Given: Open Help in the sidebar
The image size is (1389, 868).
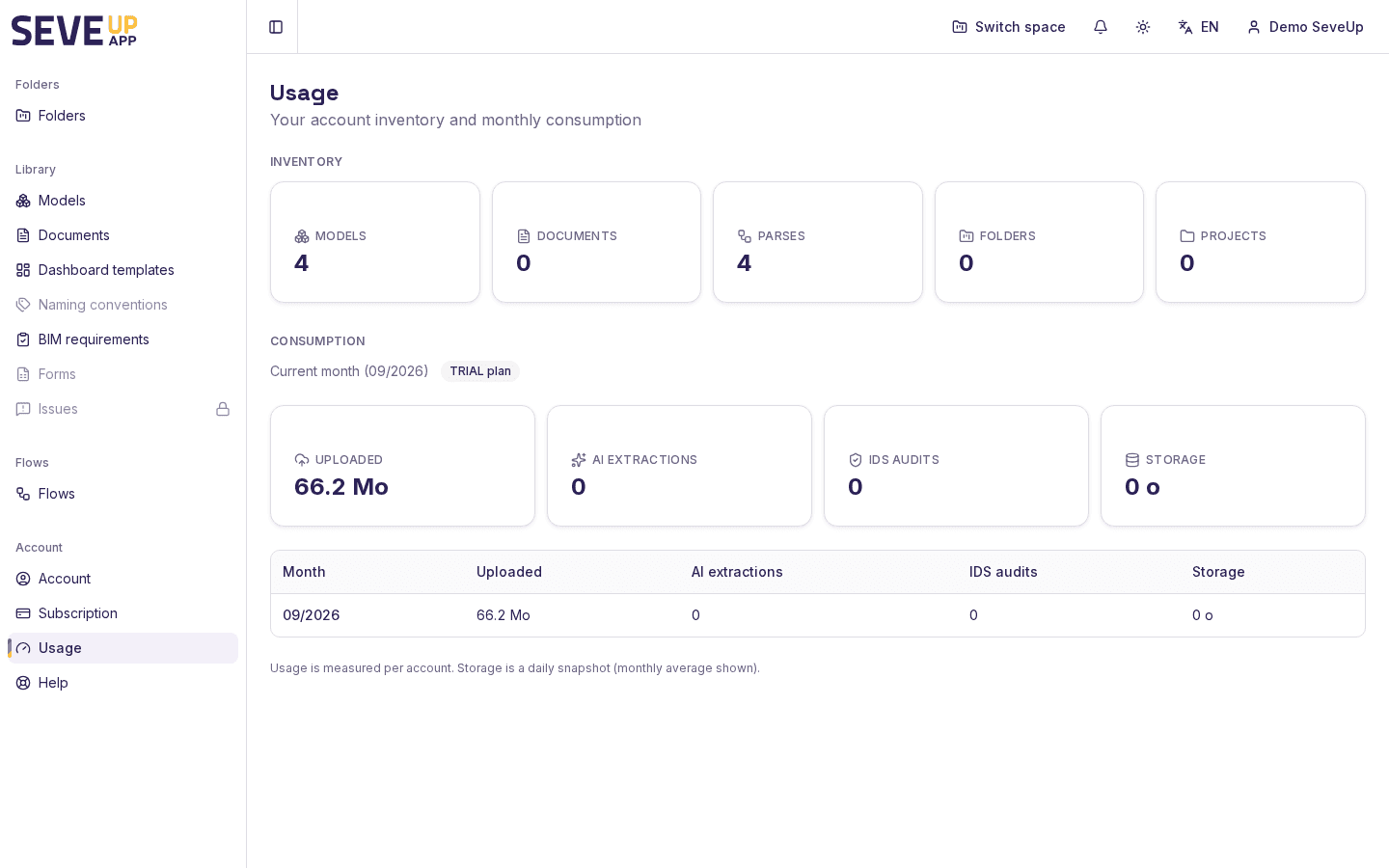Looking at the screenshot, I should pos(123,683).
